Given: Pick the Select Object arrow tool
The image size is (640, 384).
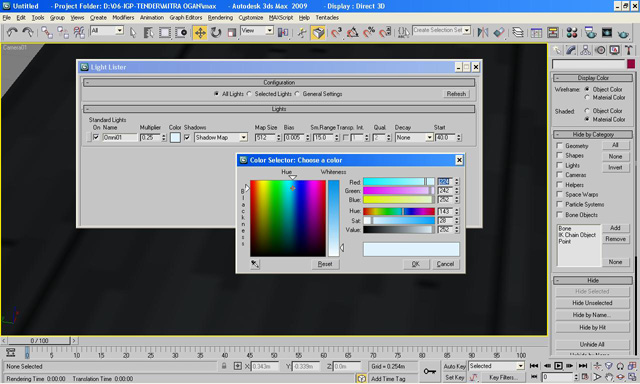Looking at the screenshot, I should 133,32.
